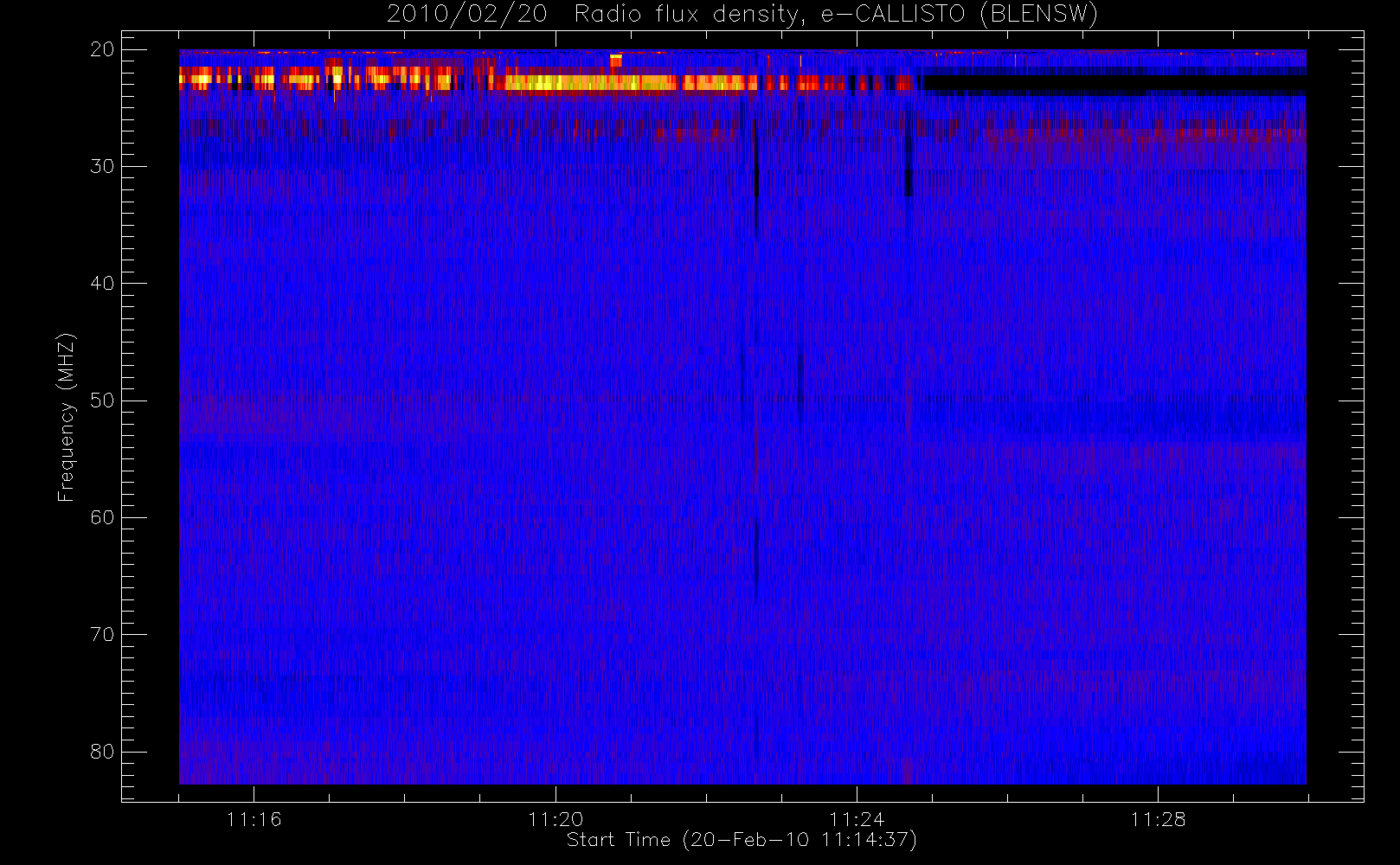Click the small orange burst near 21 MHz at 11:20:45
1400x865 pixels.
coord(616,60)
